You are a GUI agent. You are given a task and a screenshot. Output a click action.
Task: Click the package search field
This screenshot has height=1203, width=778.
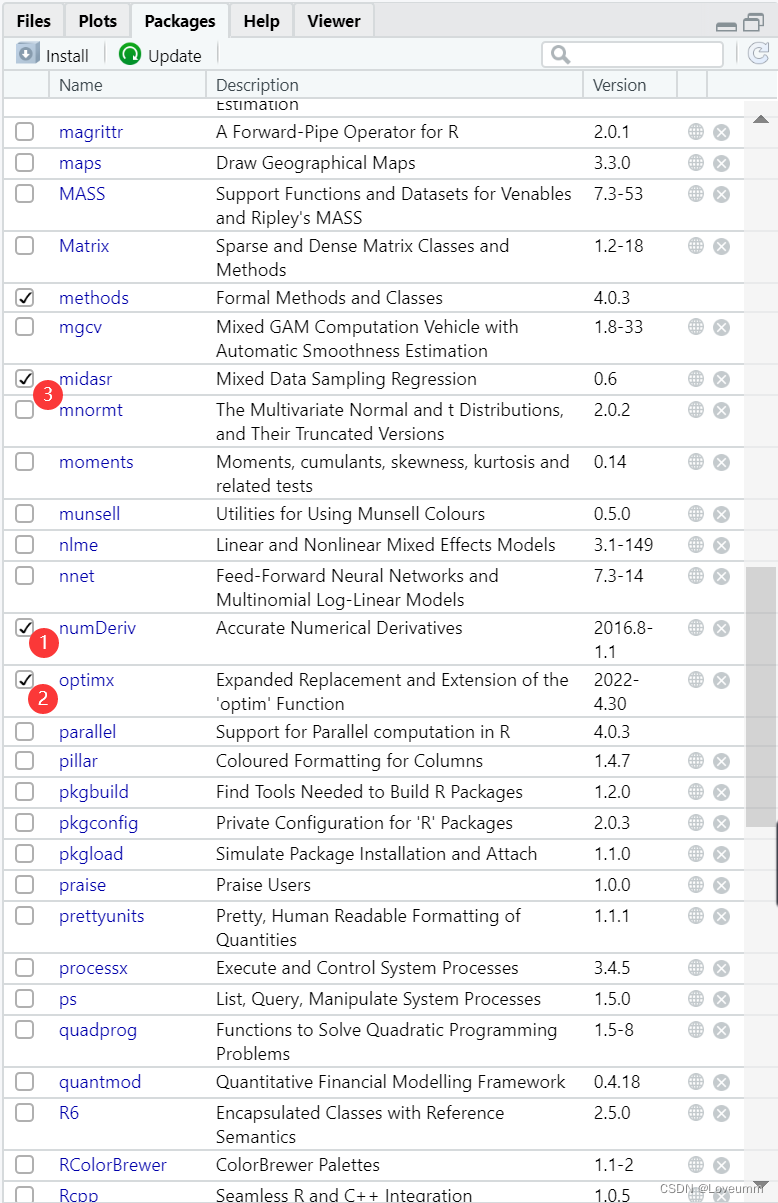coord(633,54)
